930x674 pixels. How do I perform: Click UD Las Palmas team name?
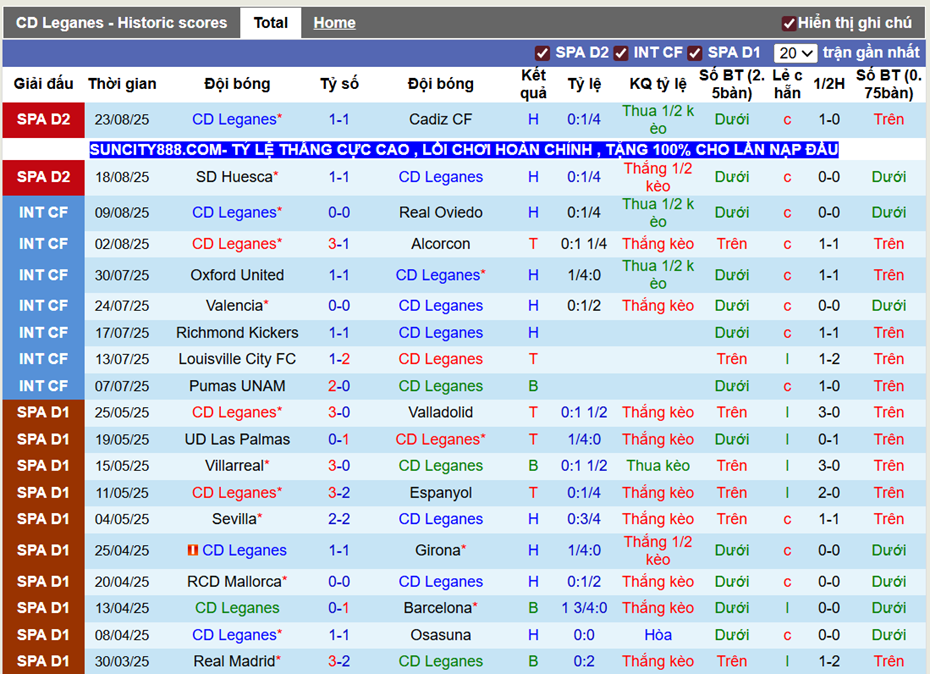(x=237, y=440)
